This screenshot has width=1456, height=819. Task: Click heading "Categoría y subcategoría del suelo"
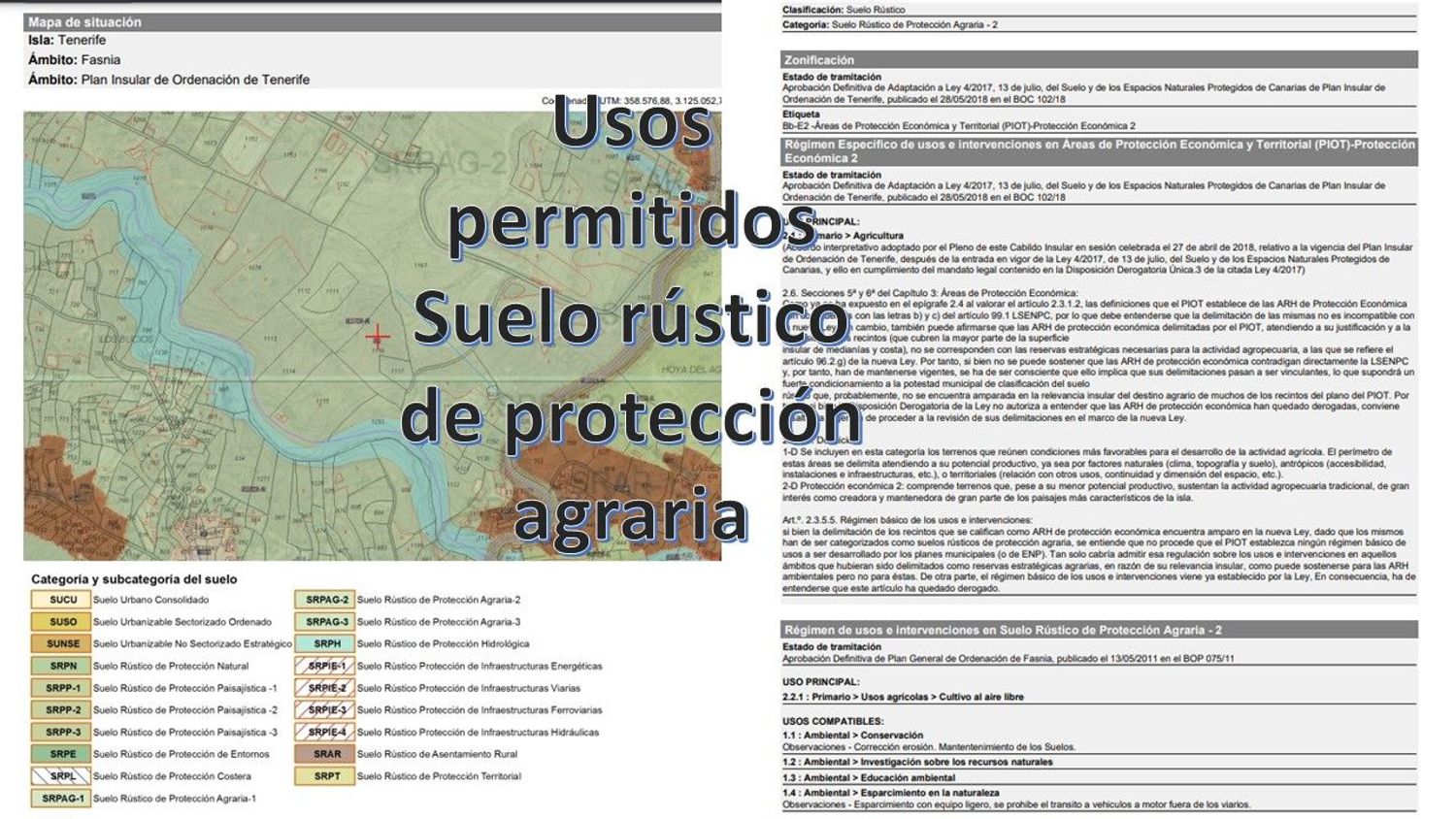[134, 579]
